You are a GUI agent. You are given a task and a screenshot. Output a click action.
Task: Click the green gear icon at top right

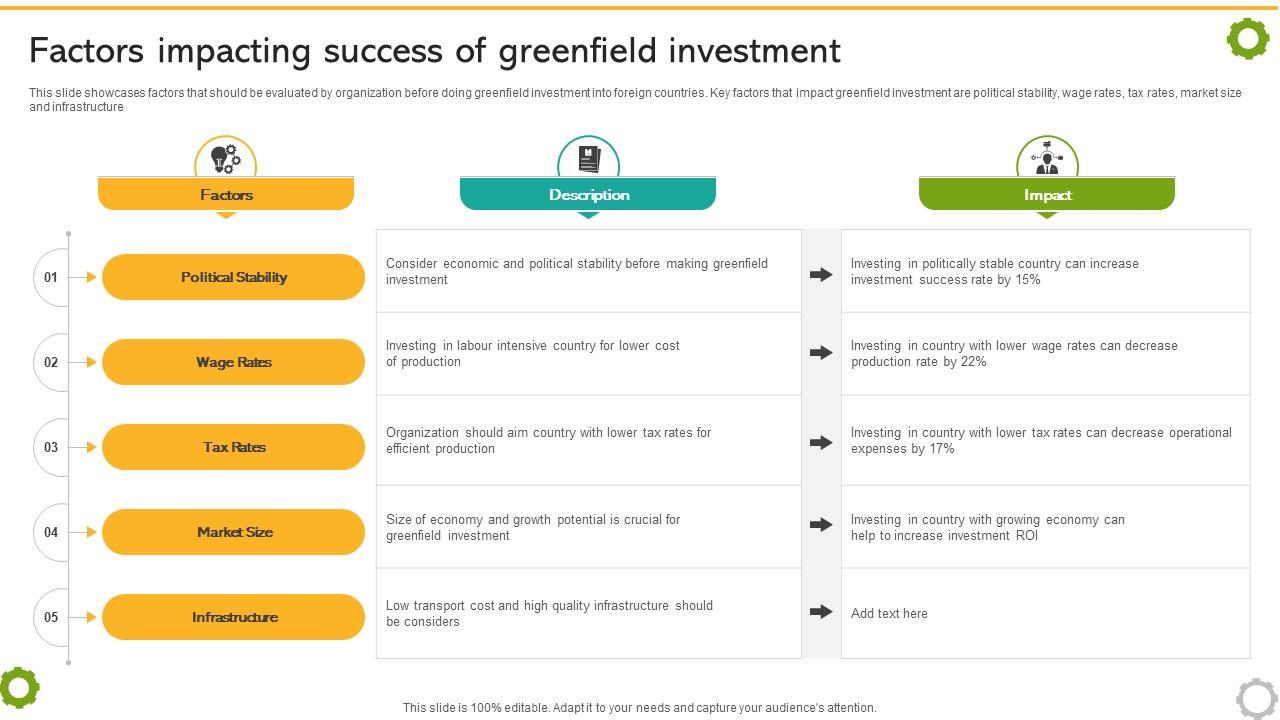[1248, 39]
